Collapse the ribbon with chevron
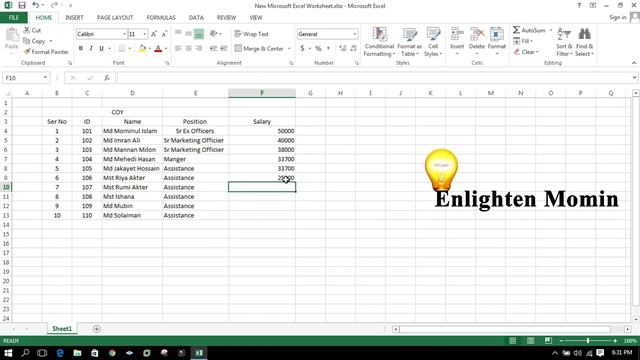 tap(634, 63)
